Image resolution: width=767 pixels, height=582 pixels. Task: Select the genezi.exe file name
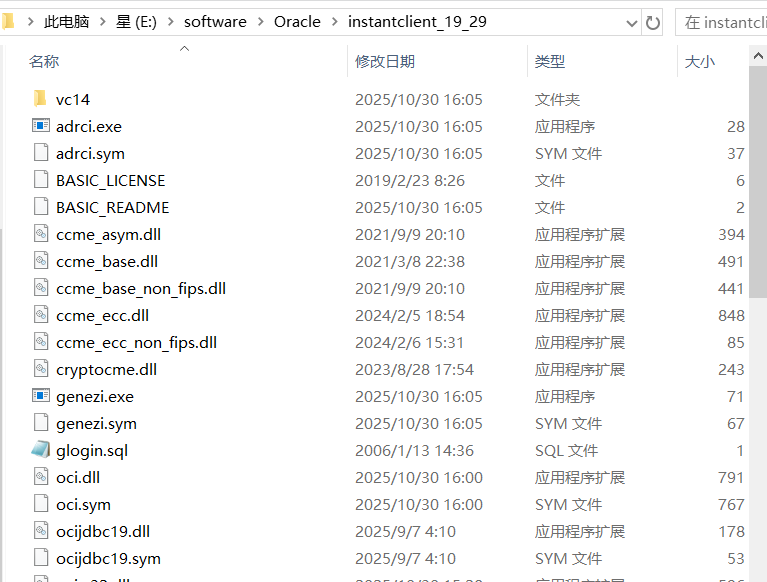click(95, 397)
